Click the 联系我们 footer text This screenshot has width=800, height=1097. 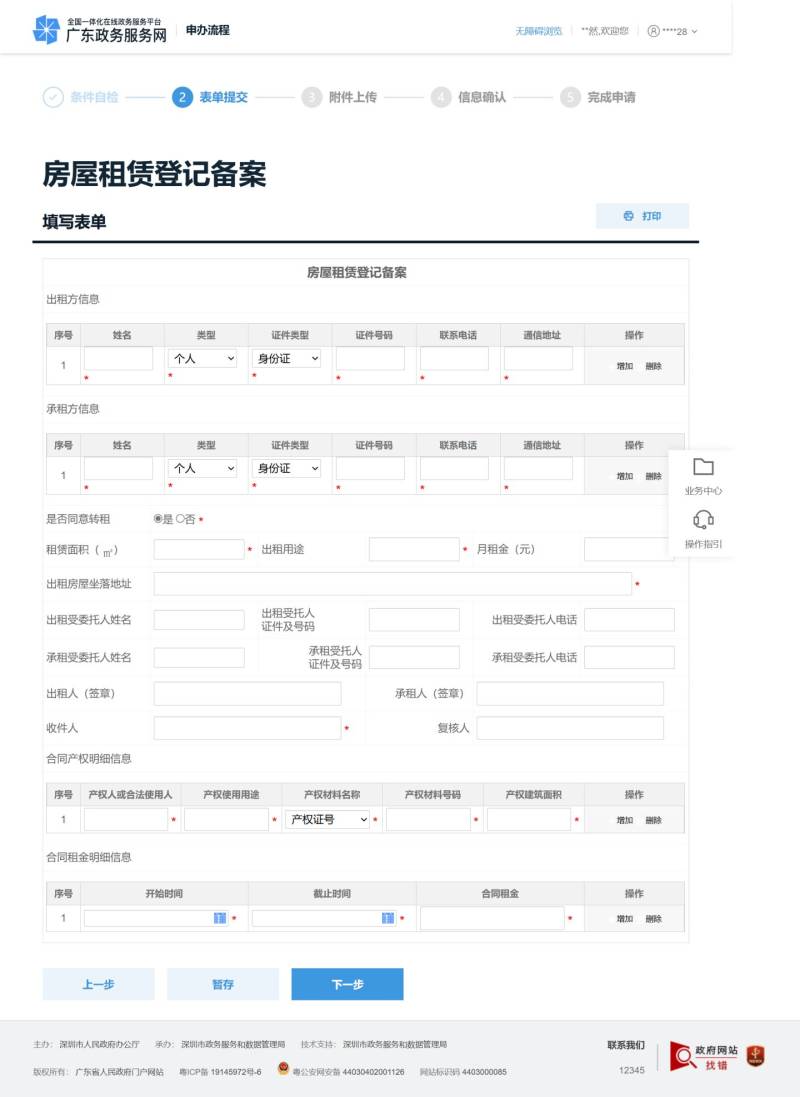click(x=626, y=1045)
